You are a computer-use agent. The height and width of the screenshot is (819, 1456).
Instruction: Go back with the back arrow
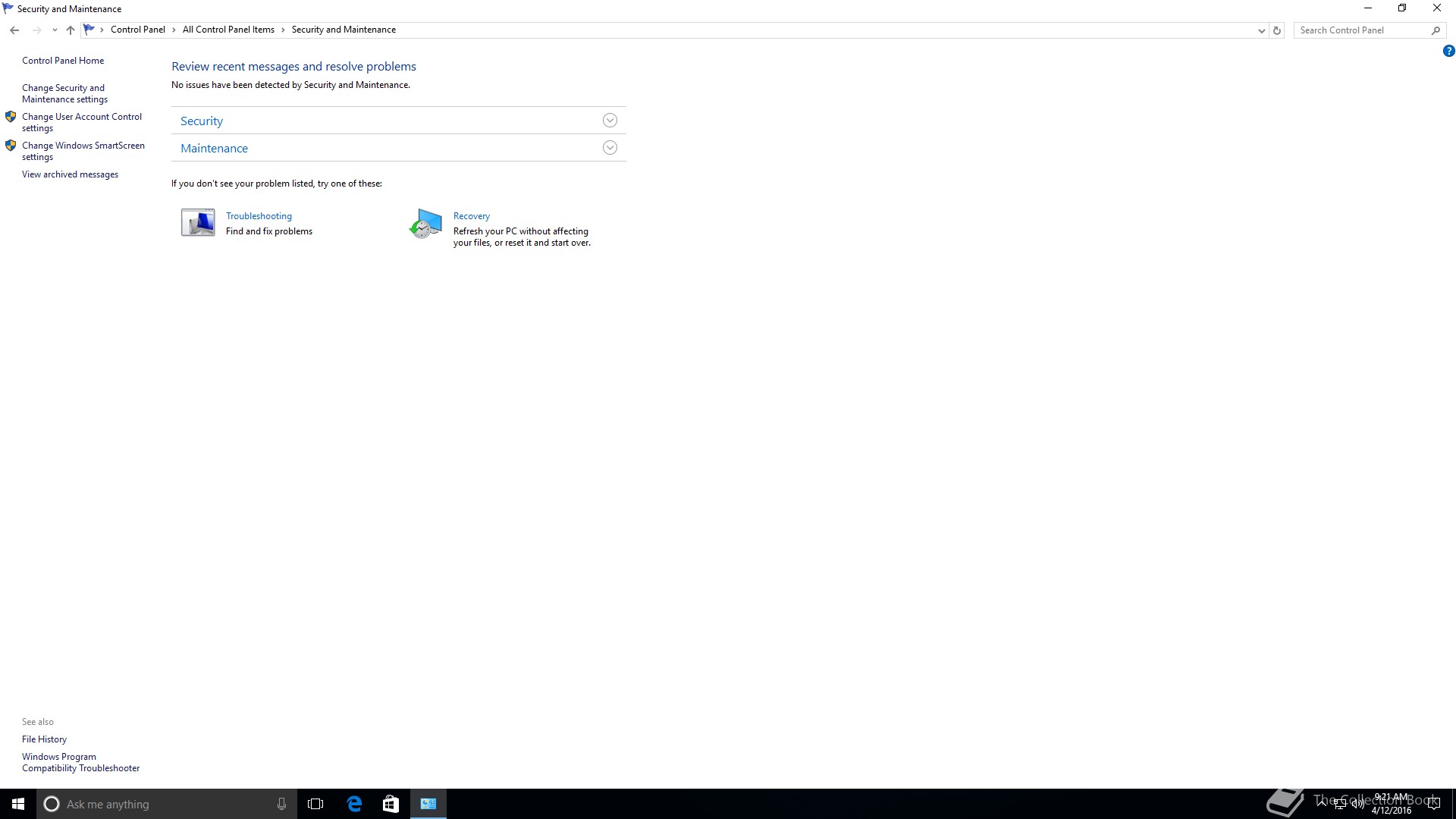pos(14,30)
